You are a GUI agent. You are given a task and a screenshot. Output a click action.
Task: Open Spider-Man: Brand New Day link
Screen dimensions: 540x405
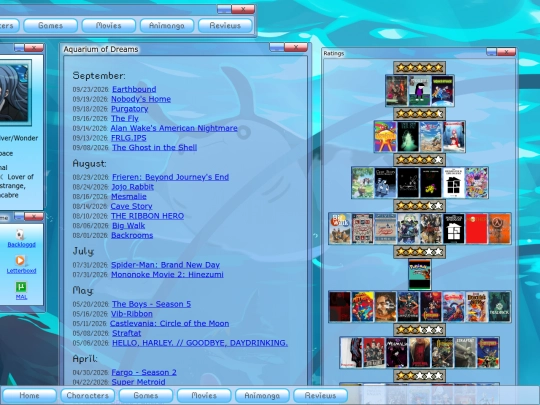pyautogui.click(x=165, y=265)
